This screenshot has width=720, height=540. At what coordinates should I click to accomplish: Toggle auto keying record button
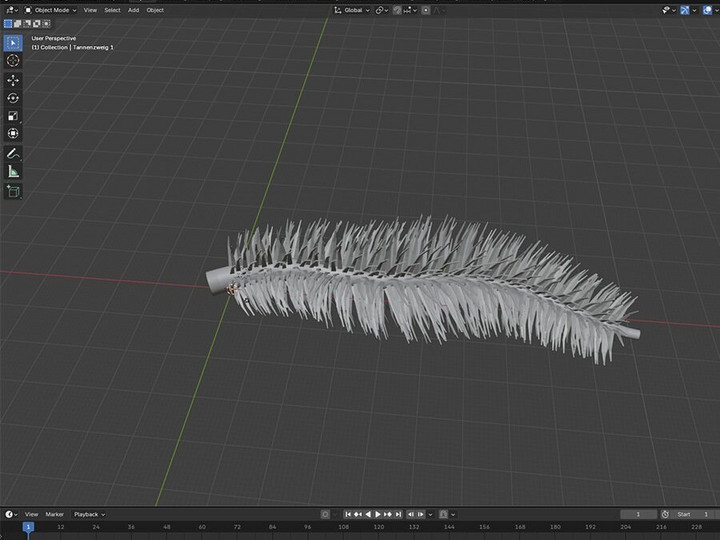325,514
